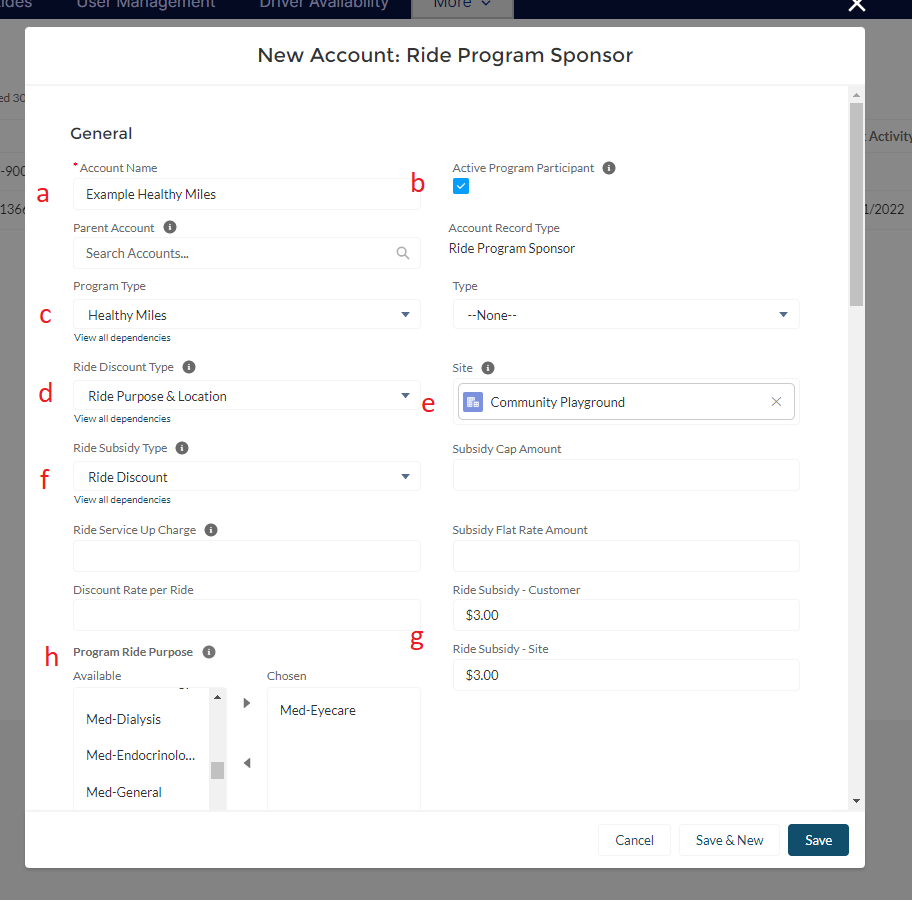912x900 pixels.
Task: Move selection to Chosen with right arrow
Action: pyautogui.click(x=247, y=703)
